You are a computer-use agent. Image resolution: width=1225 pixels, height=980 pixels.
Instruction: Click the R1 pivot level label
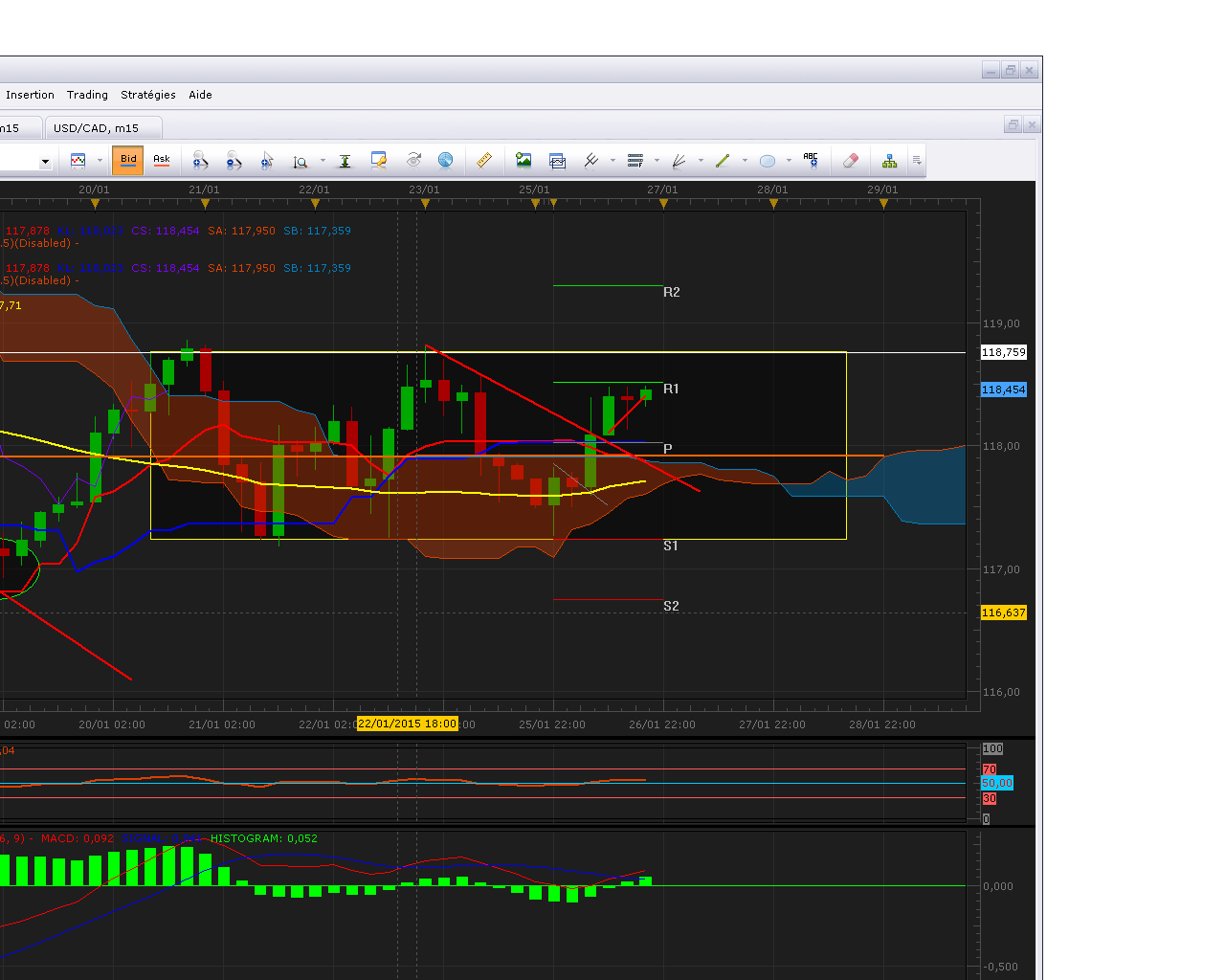coord(671,389)
